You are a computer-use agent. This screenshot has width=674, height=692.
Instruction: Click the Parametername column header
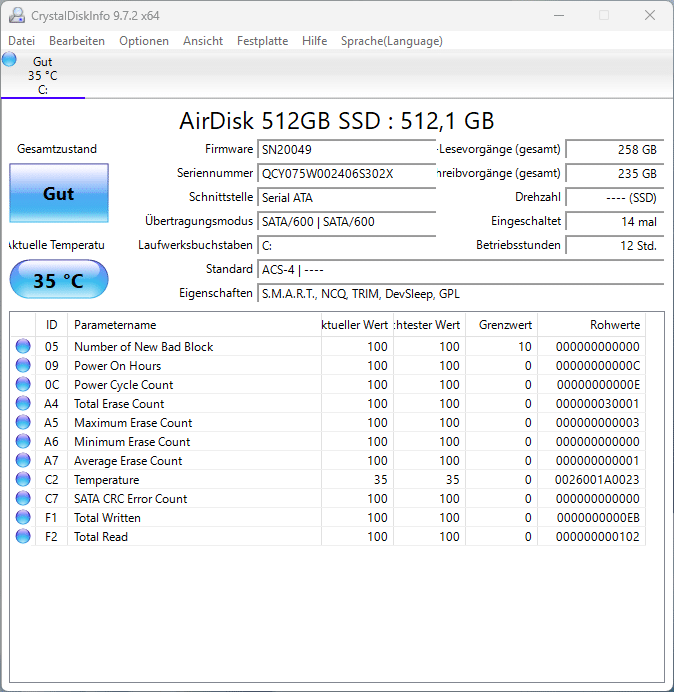190,325
